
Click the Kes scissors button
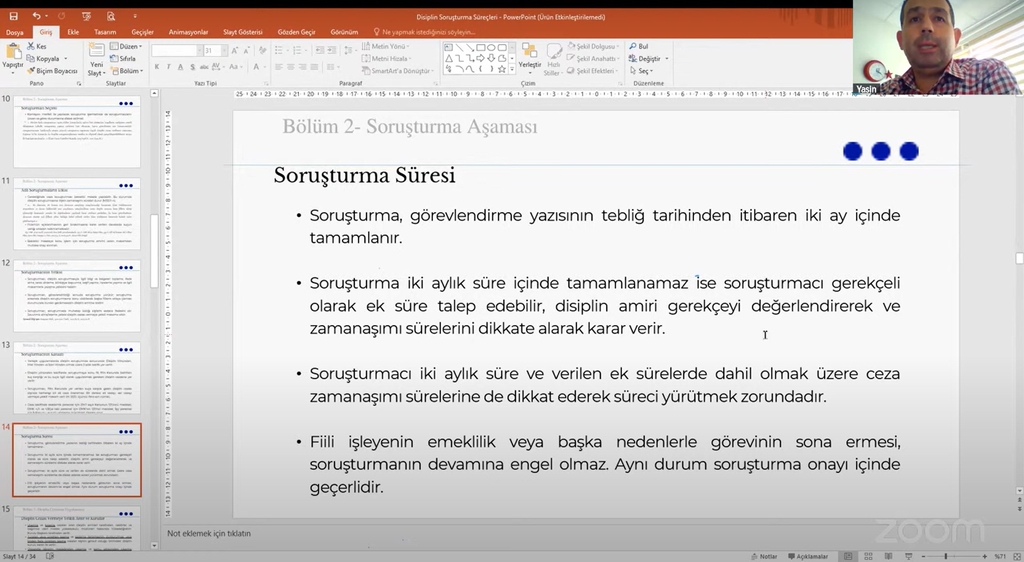[x=37, y=46]
